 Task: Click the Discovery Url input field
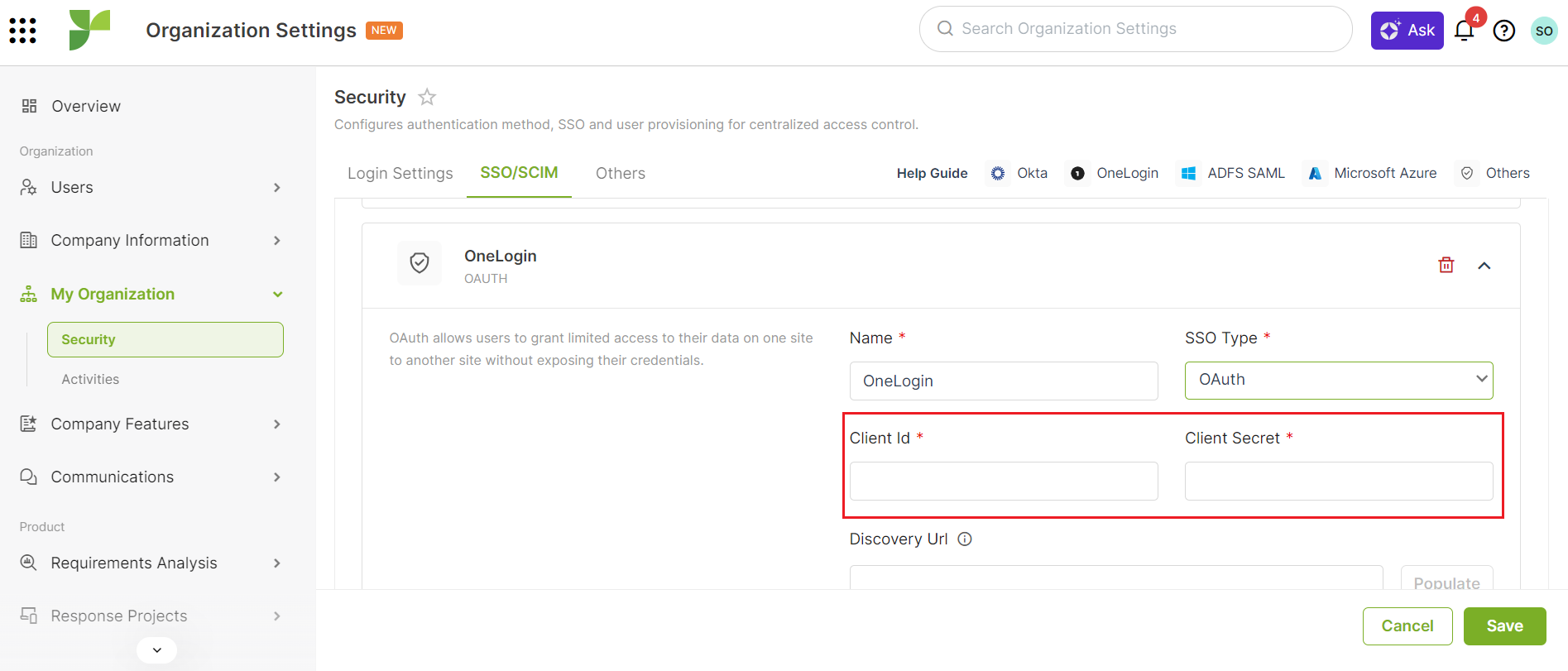1116,578
